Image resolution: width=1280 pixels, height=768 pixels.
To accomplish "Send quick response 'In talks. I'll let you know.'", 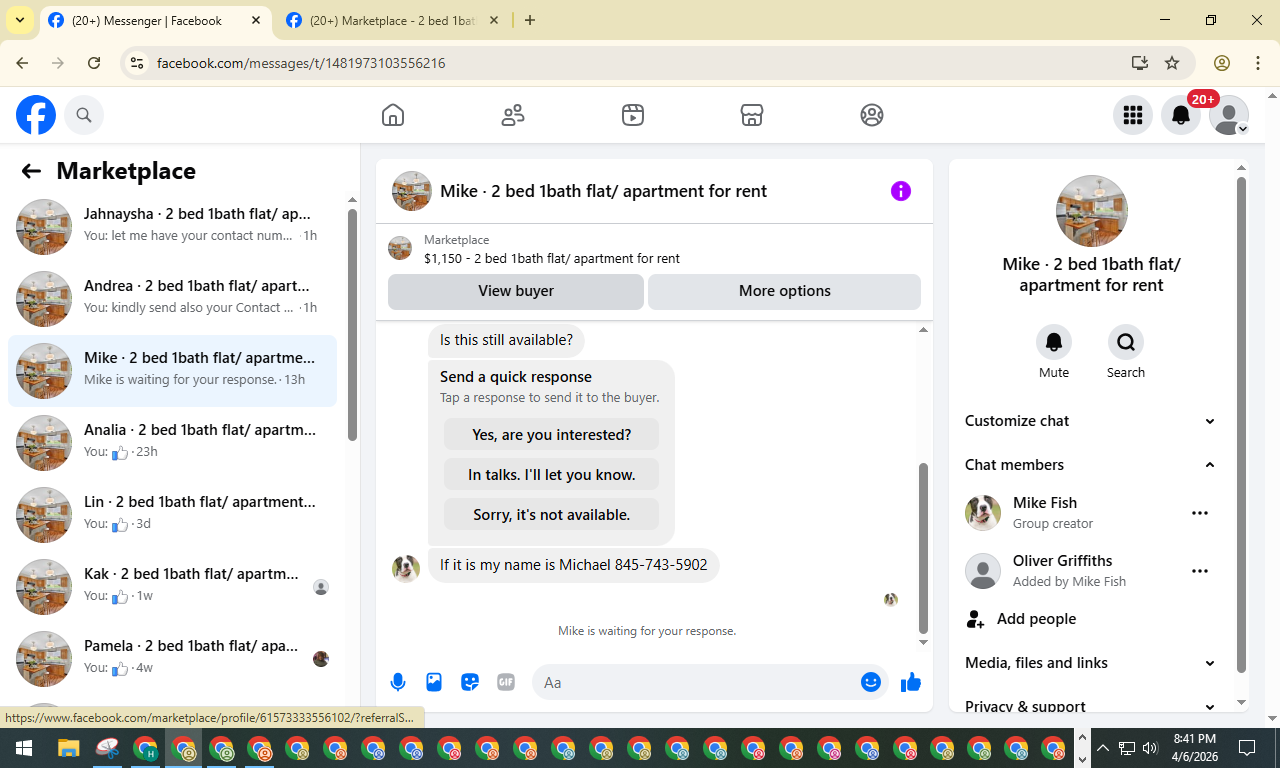I will tap(552, 475).
